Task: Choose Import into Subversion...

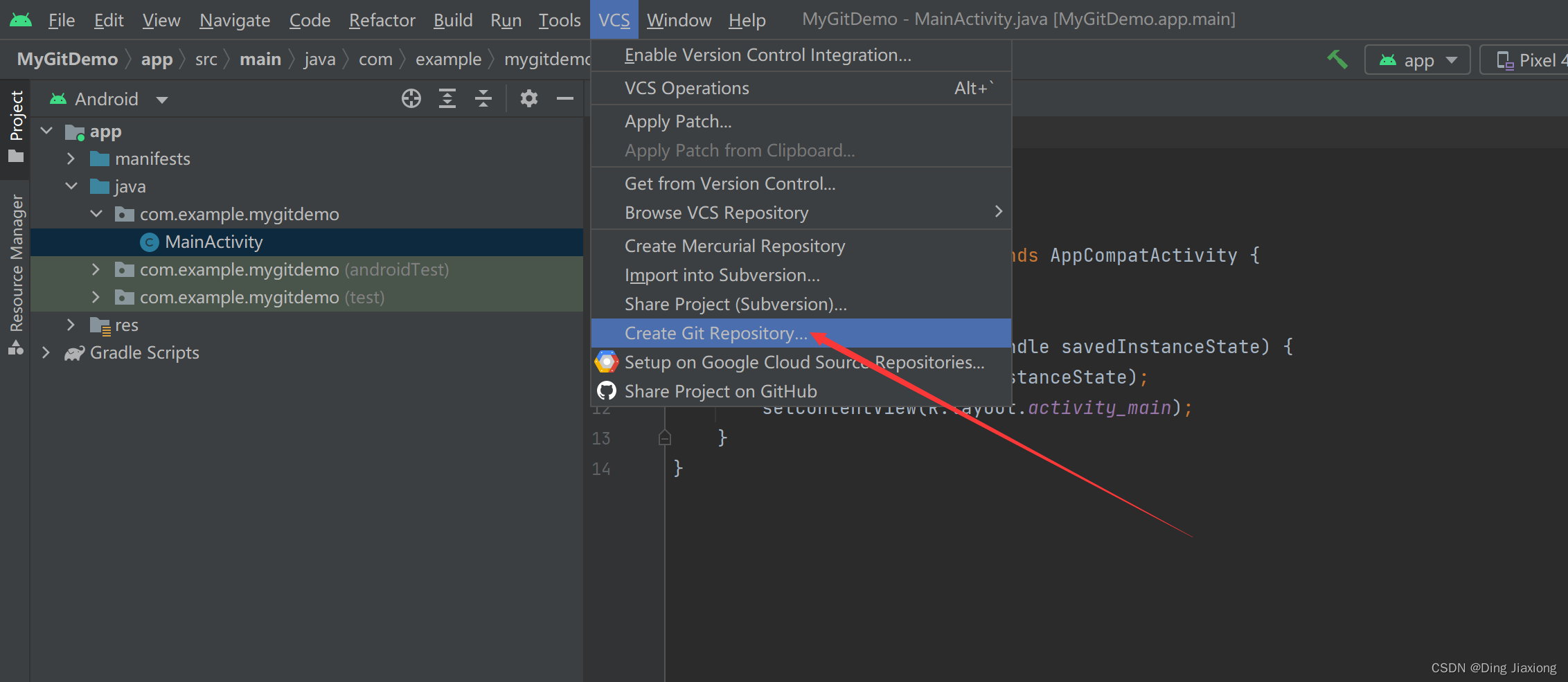Action: (801, 275)
